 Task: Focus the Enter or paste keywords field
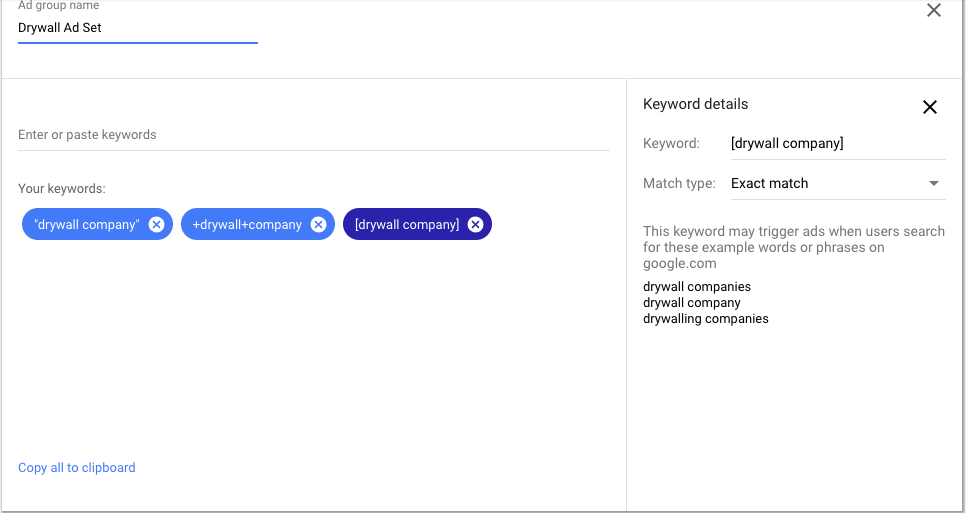coord(314,135)
